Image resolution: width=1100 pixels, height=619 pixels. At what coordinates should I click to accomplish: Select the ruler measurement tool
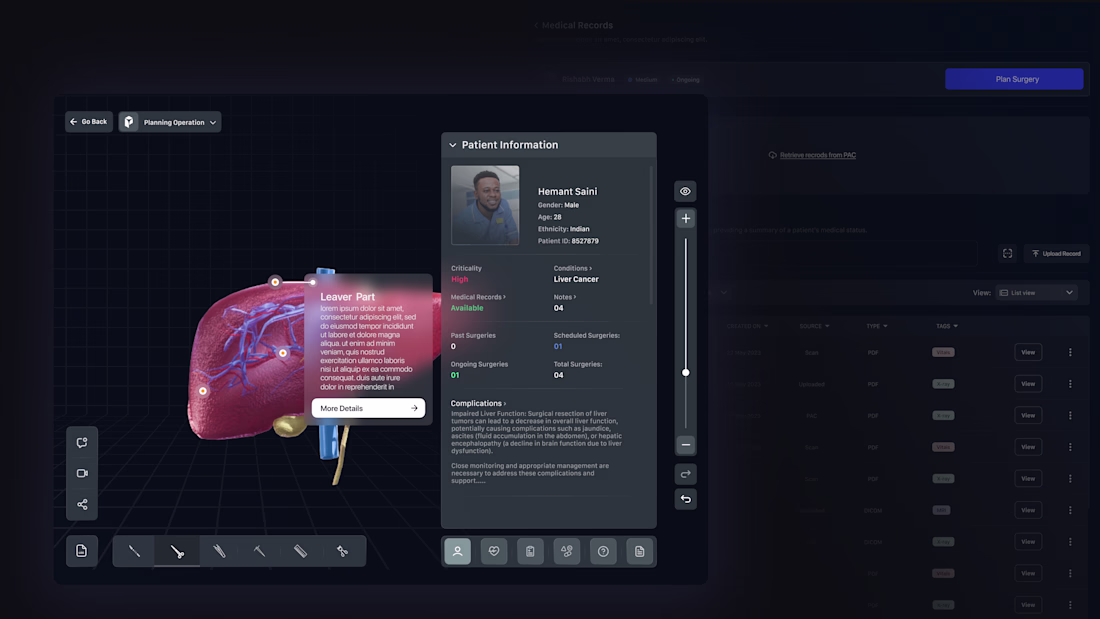click(300, 552)
